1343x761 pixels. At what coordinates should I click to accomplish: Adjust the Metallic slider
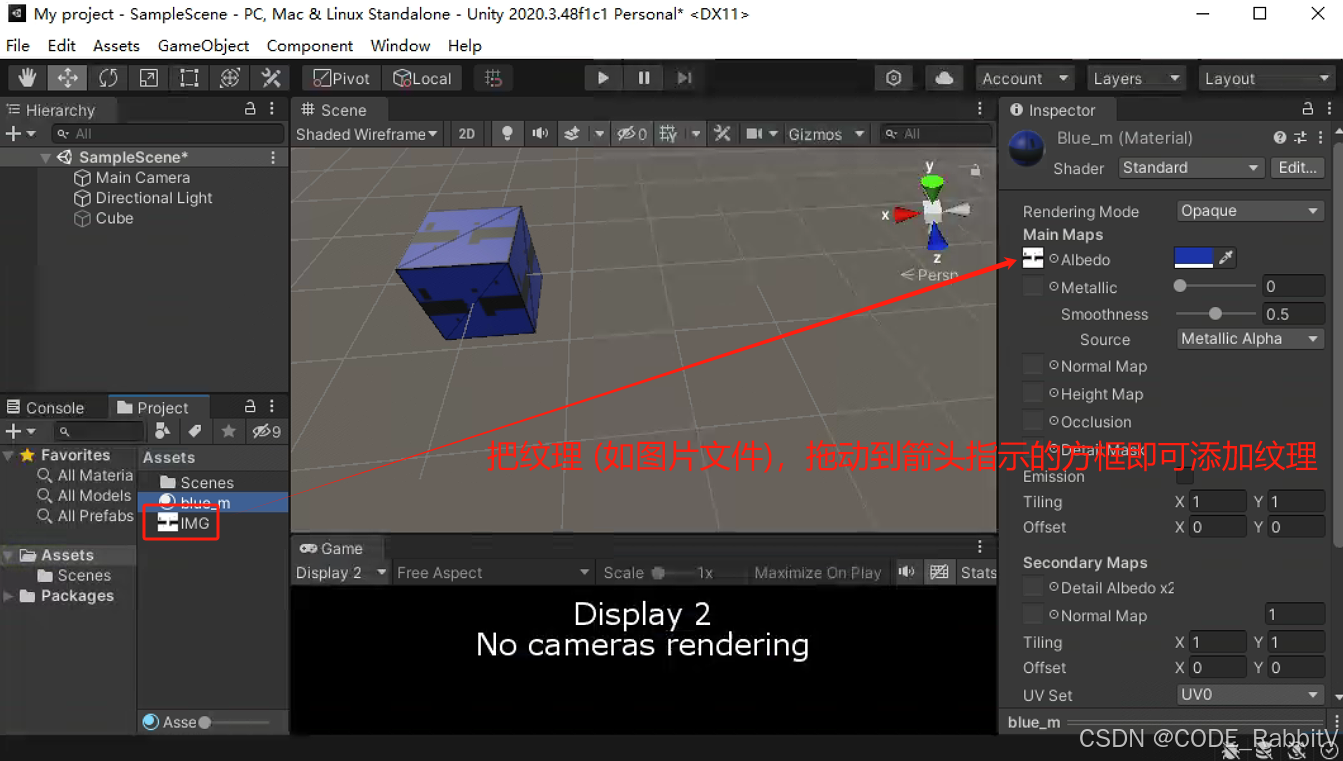(x=1216, y=286)
